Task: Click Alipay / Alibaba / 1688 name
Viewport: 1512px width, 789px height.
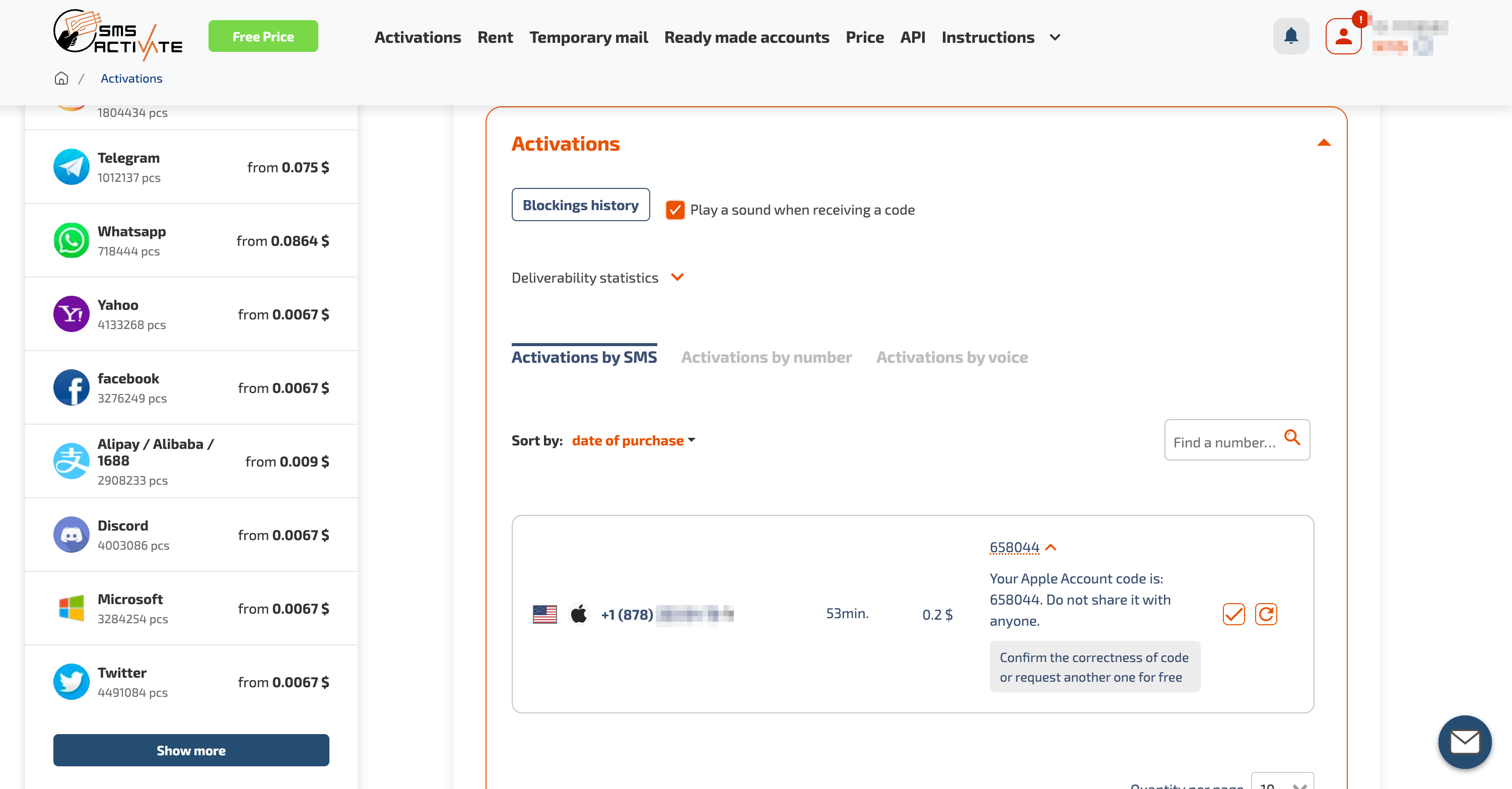Action: coord(156,452)
